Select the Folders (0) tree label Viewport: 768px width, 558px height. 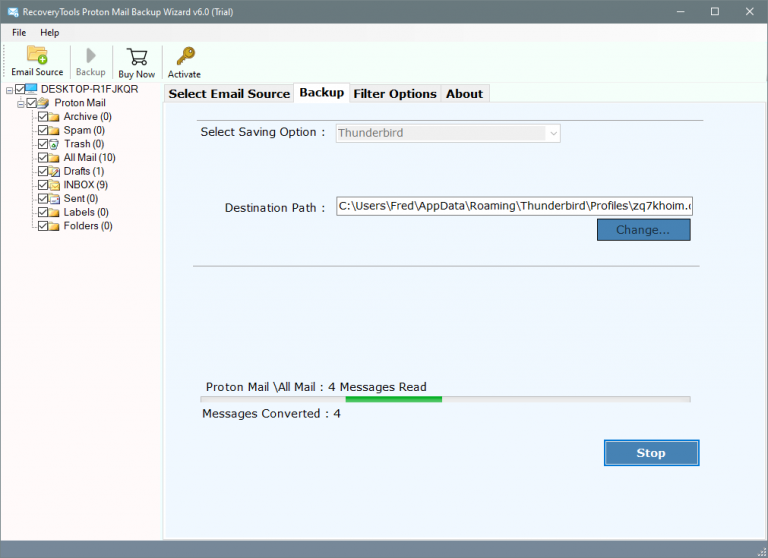88,226
